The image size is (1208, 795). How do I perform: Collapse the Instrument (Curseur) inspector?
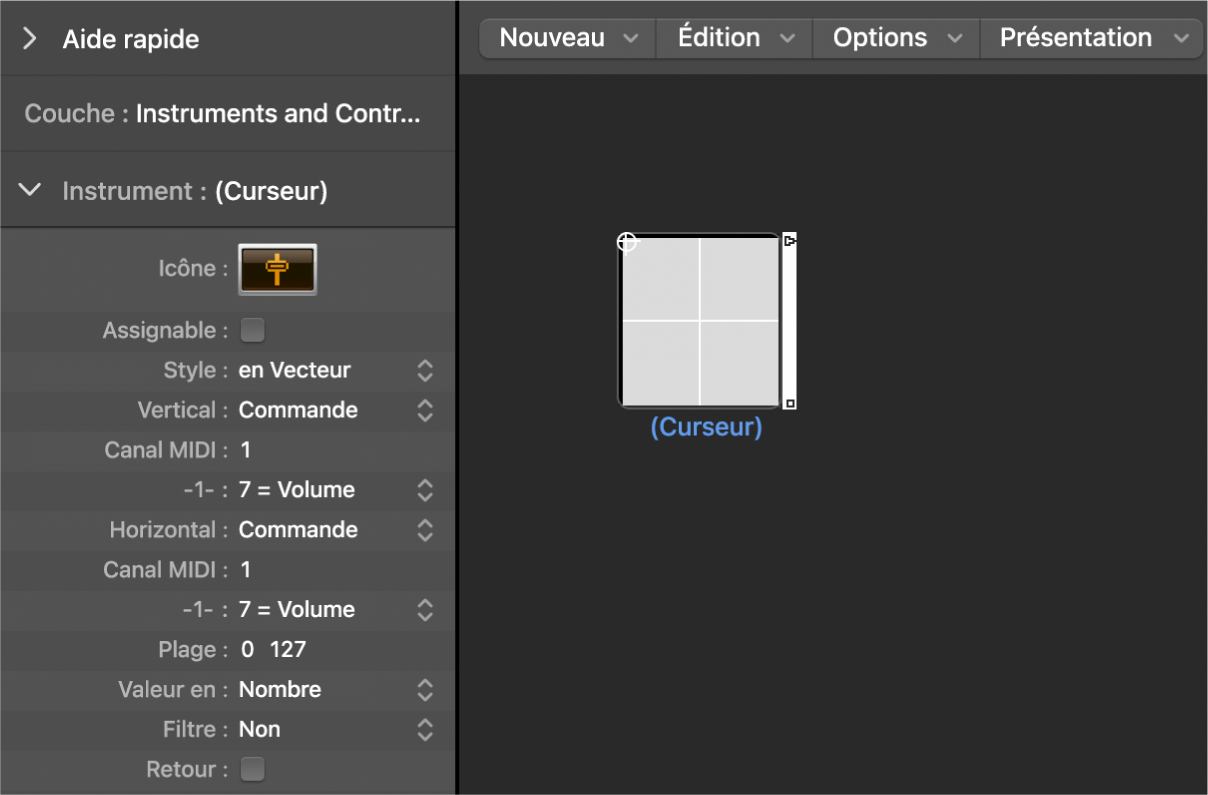(30, 190)
